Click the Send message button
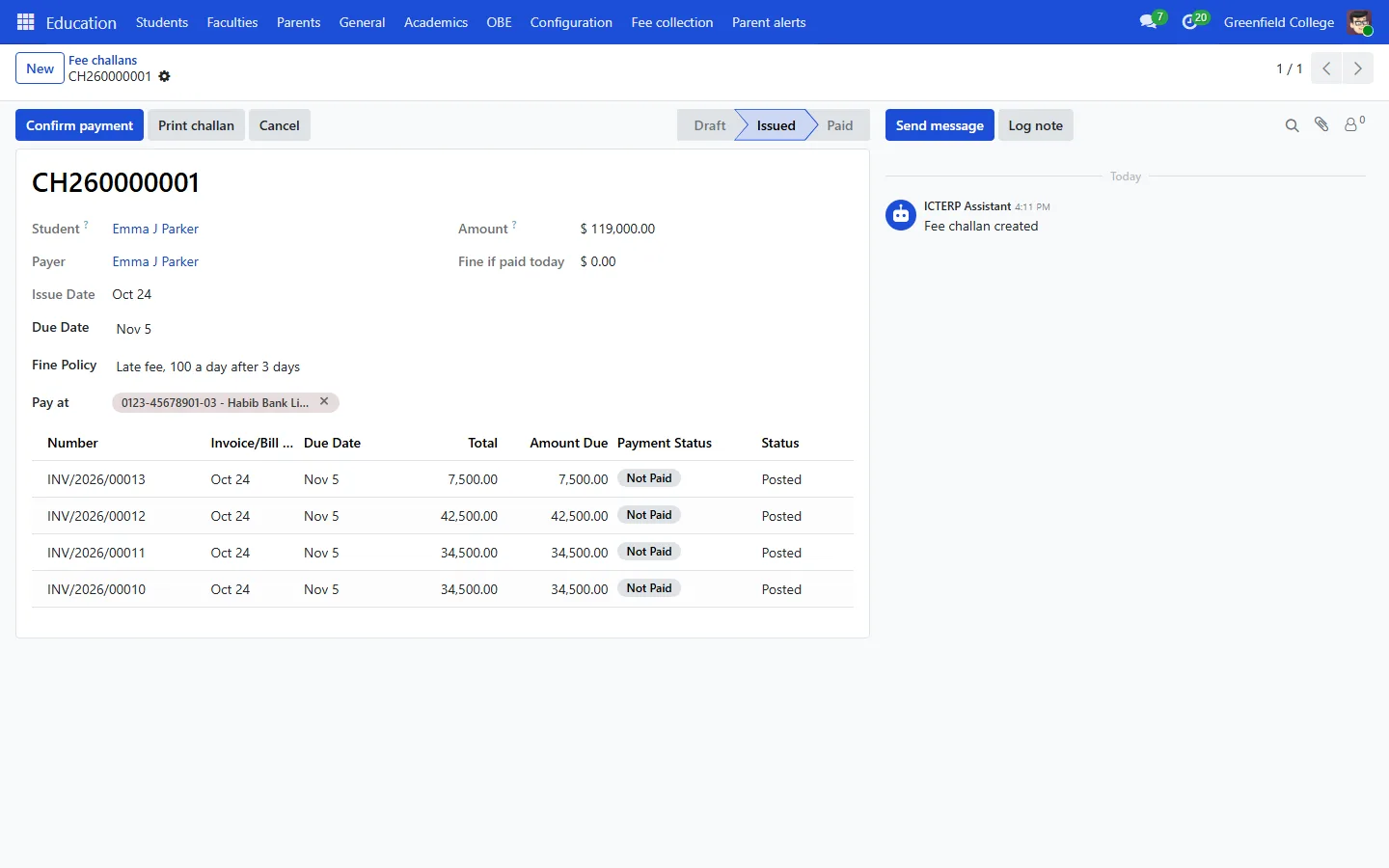The width and height of the screenshot is (1389, 868). [940, 125]
